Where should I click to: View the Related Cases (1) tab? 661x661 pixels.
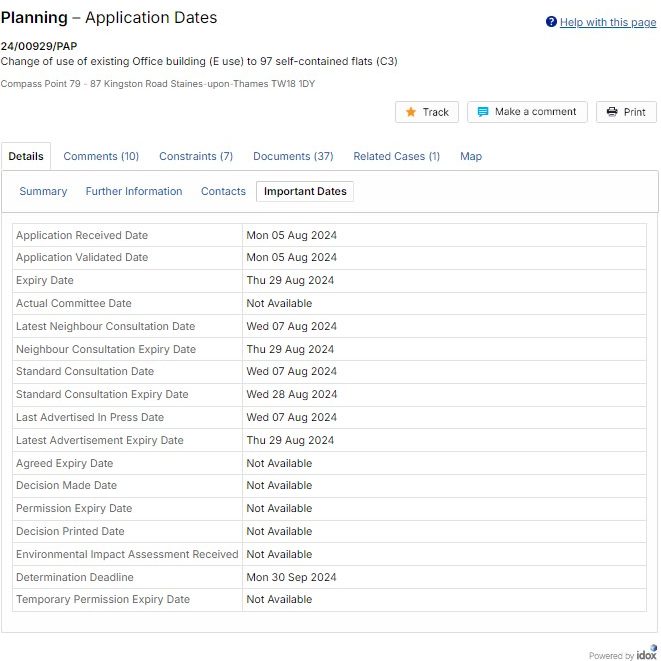tap(396, 156)
